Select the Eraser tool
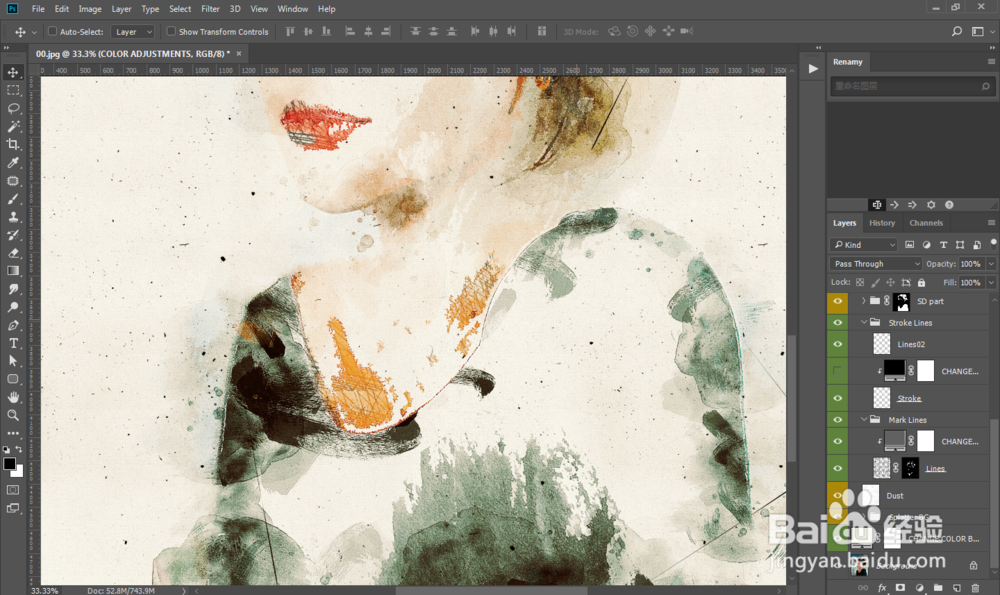 click(x=13, y=253)
